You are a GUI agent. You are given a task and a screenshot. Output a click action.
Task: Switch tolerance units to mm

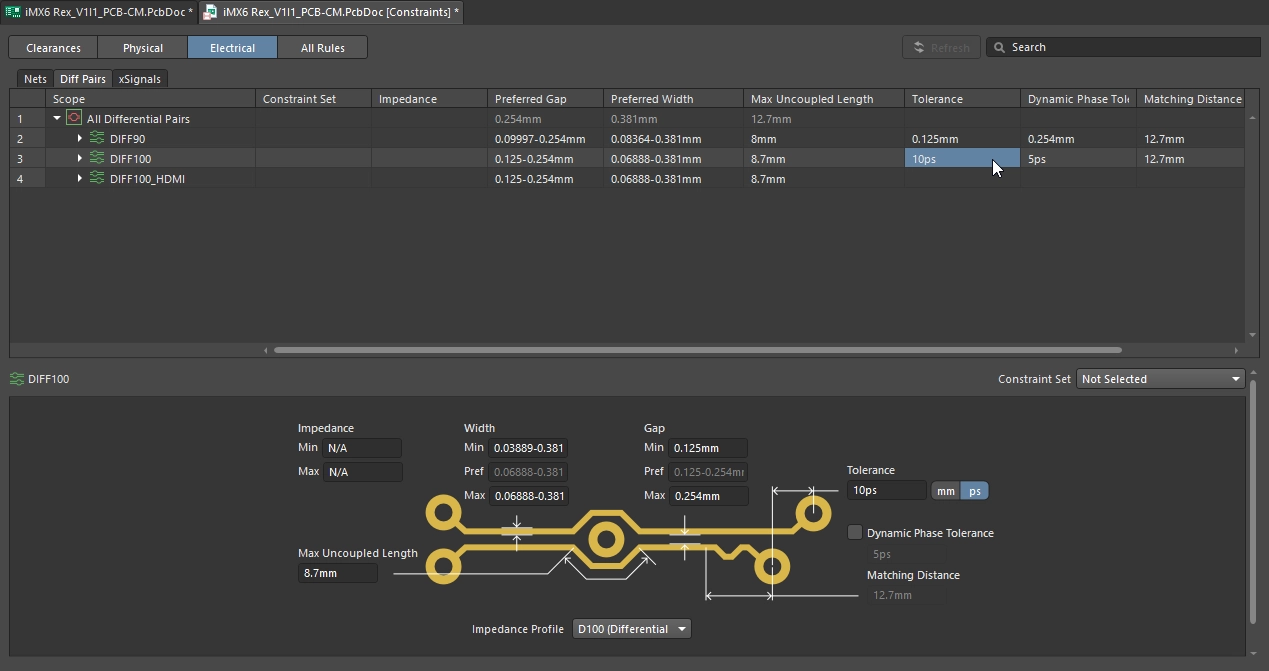coord(945,491)
